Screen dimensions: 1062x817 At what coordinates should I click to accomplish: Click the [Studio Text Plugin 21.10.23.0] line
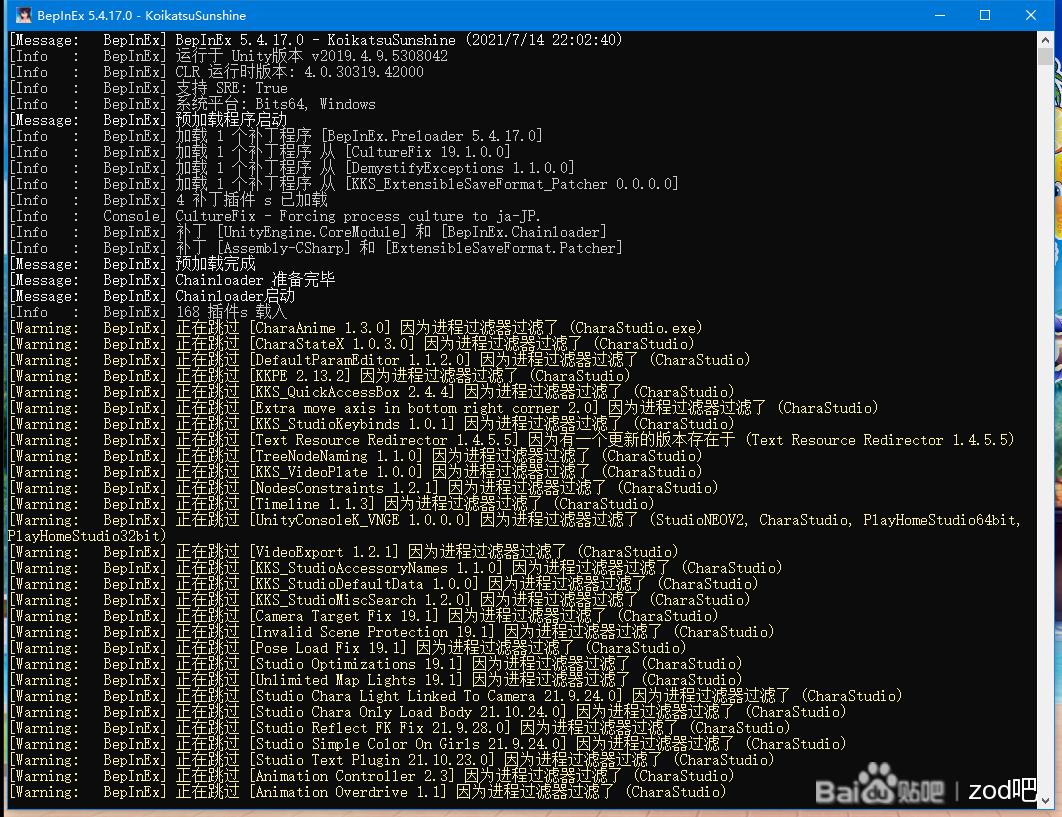click(x=391, y=760)
